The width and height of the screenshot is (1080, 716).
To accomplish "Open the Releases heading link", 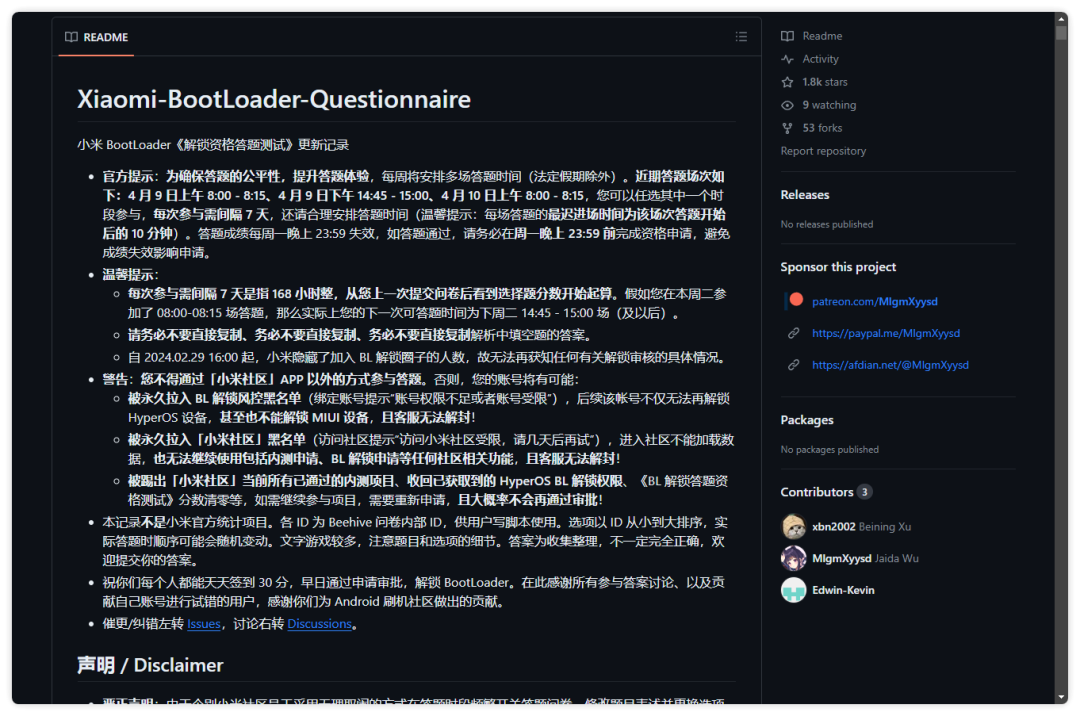I will [x=804, y=195].
